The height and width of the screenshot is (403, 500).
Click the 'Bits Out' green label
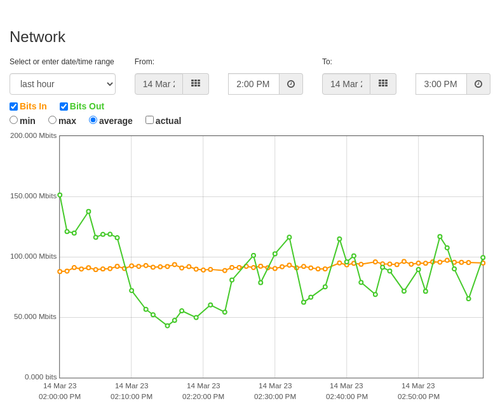(x=87, y=106)
